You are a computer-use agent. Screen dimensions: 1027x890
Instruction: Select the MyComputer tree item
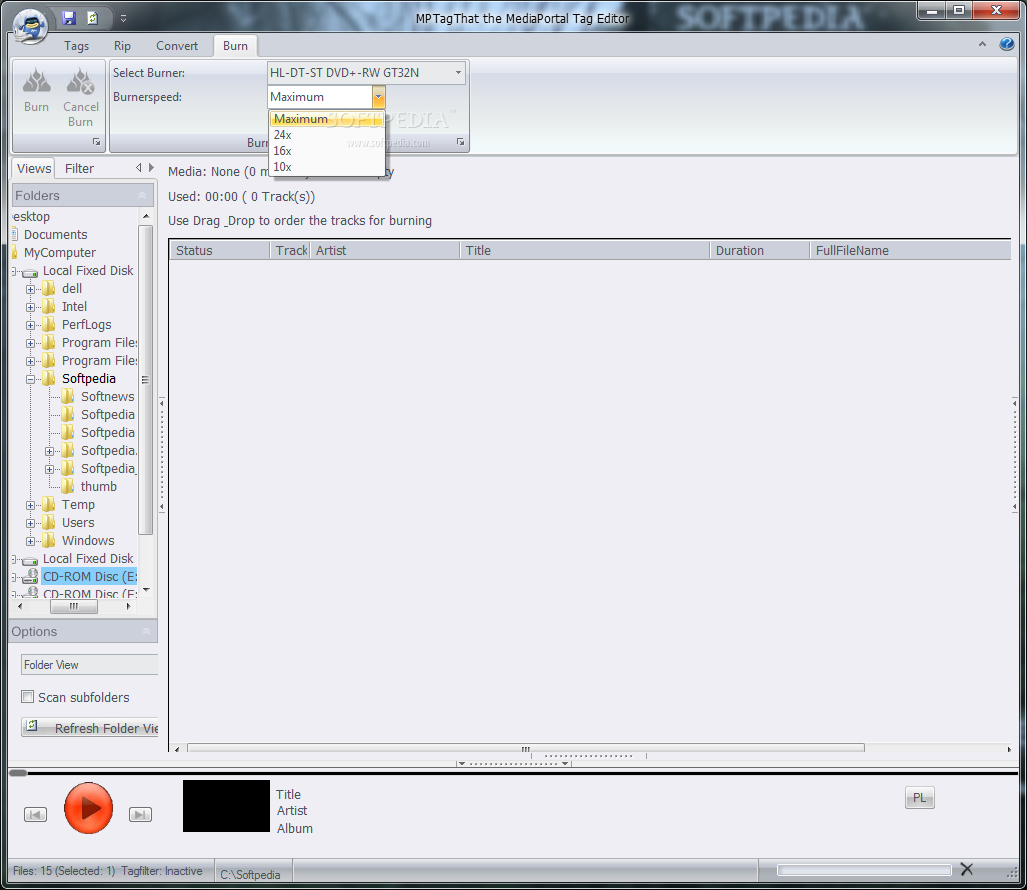[60, 252]
